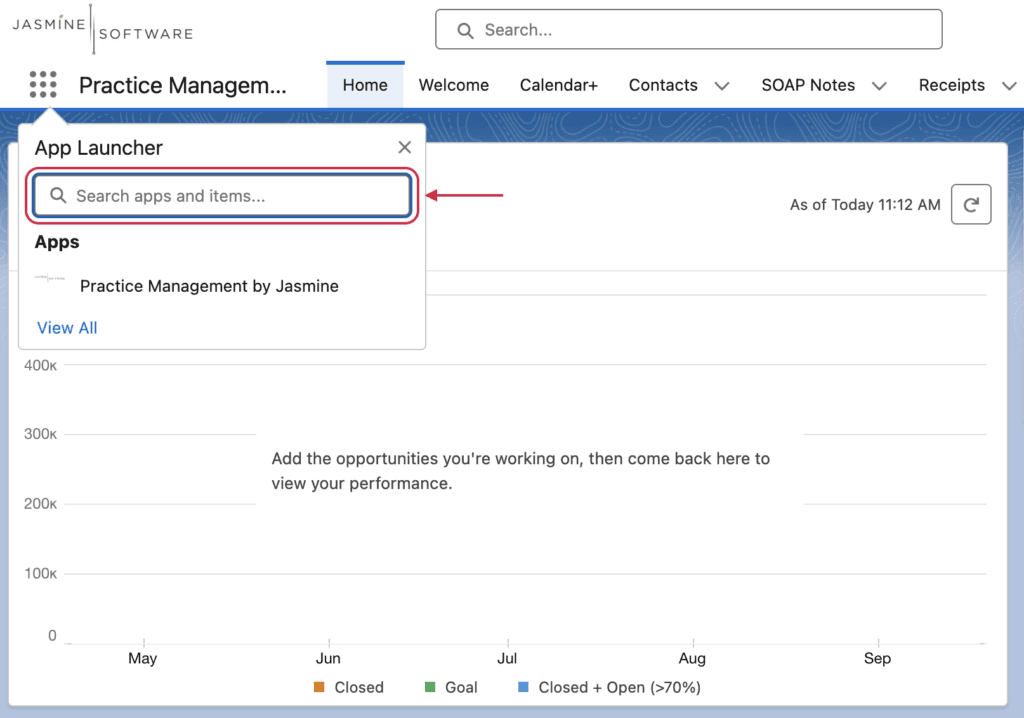Viewport: 1024px width, 718px height.
Task: Click the Jasmine Software logo
Action: click(103, 29)
